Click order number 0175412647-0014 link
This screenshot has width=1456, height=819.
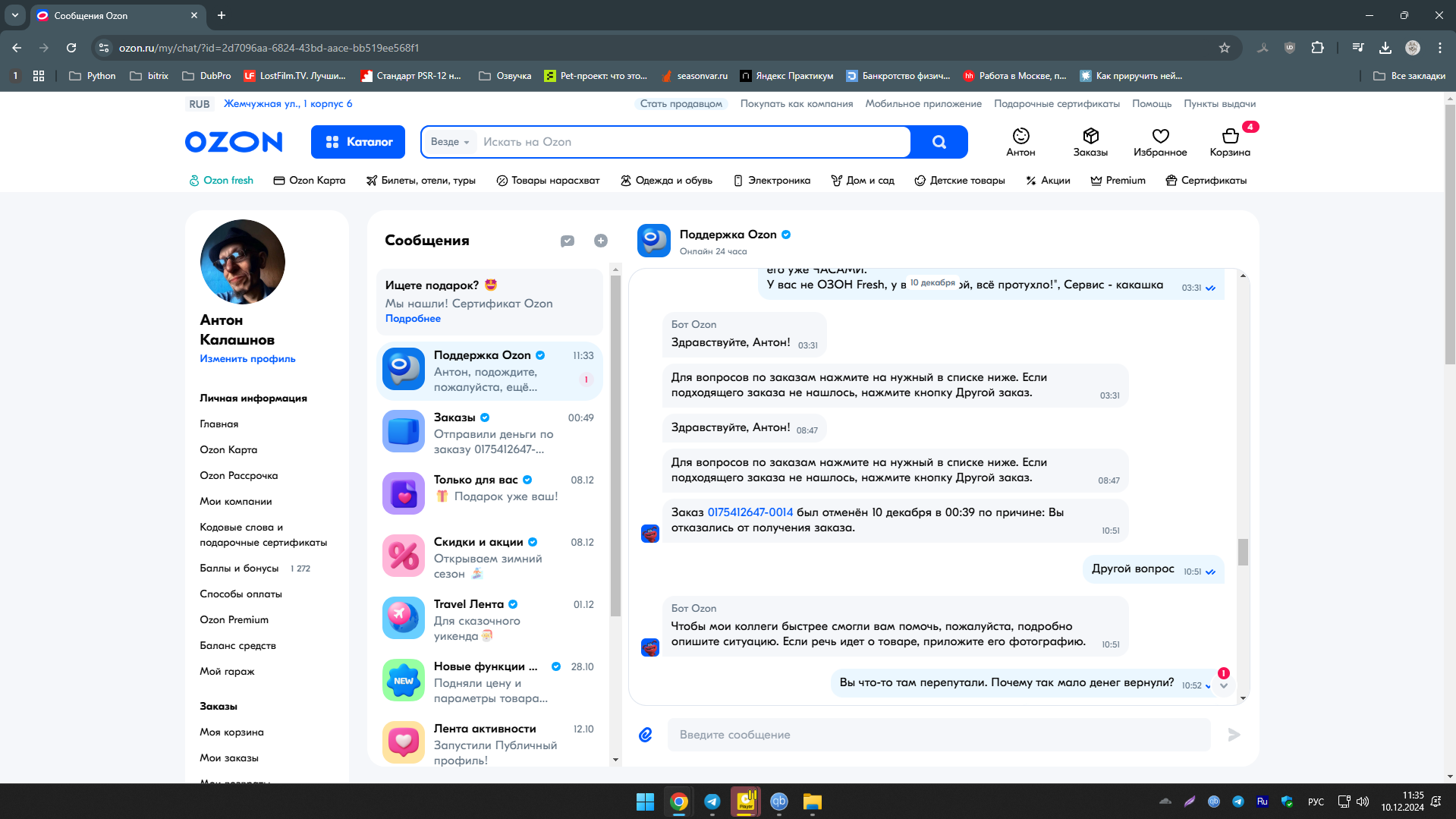point(750,512)
